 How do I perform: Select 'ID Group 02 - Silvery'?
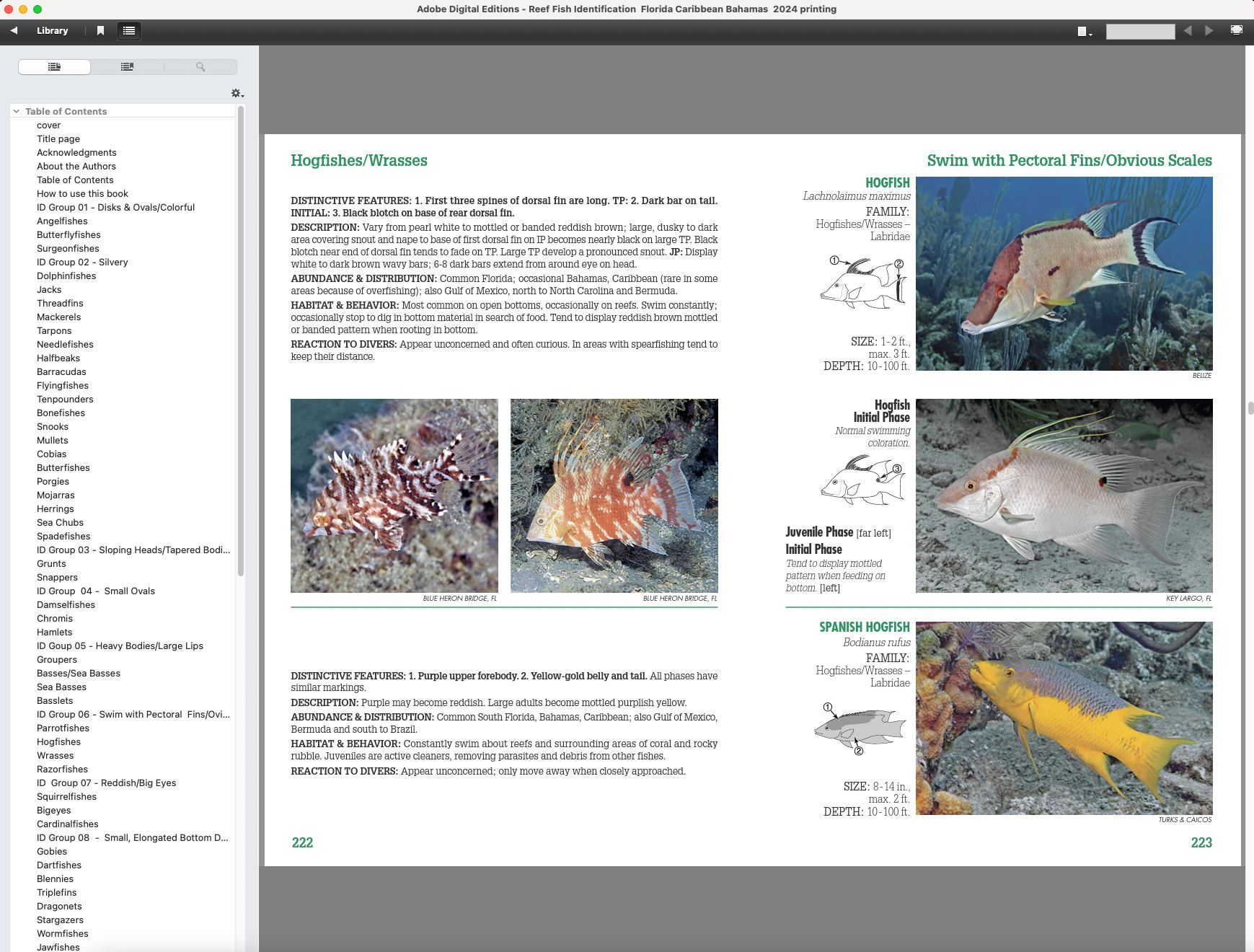[x=82, y=262]
